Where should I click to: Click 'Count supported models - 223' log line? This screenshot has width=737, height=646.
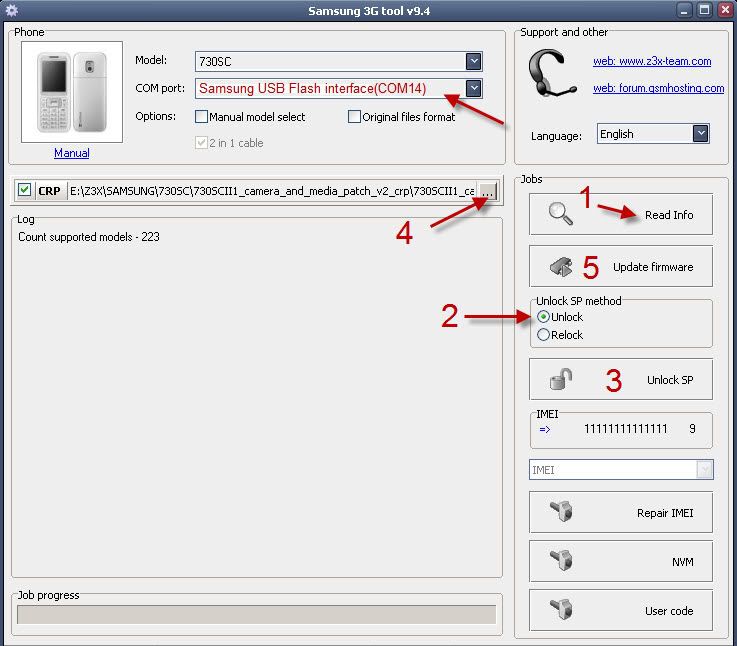coord(89,236)
